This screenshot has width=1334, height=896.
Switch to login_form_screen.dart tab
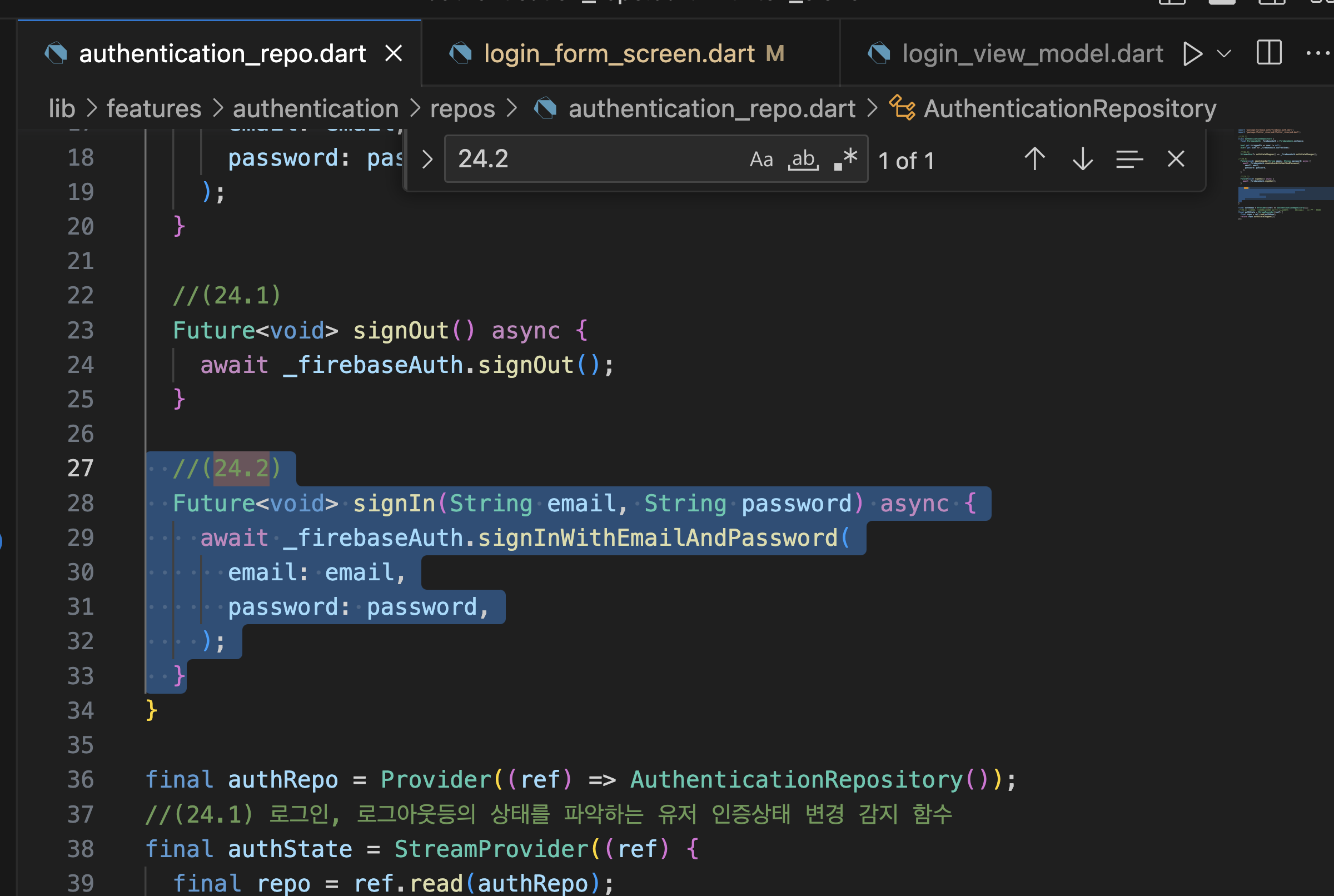pos(619,54)
